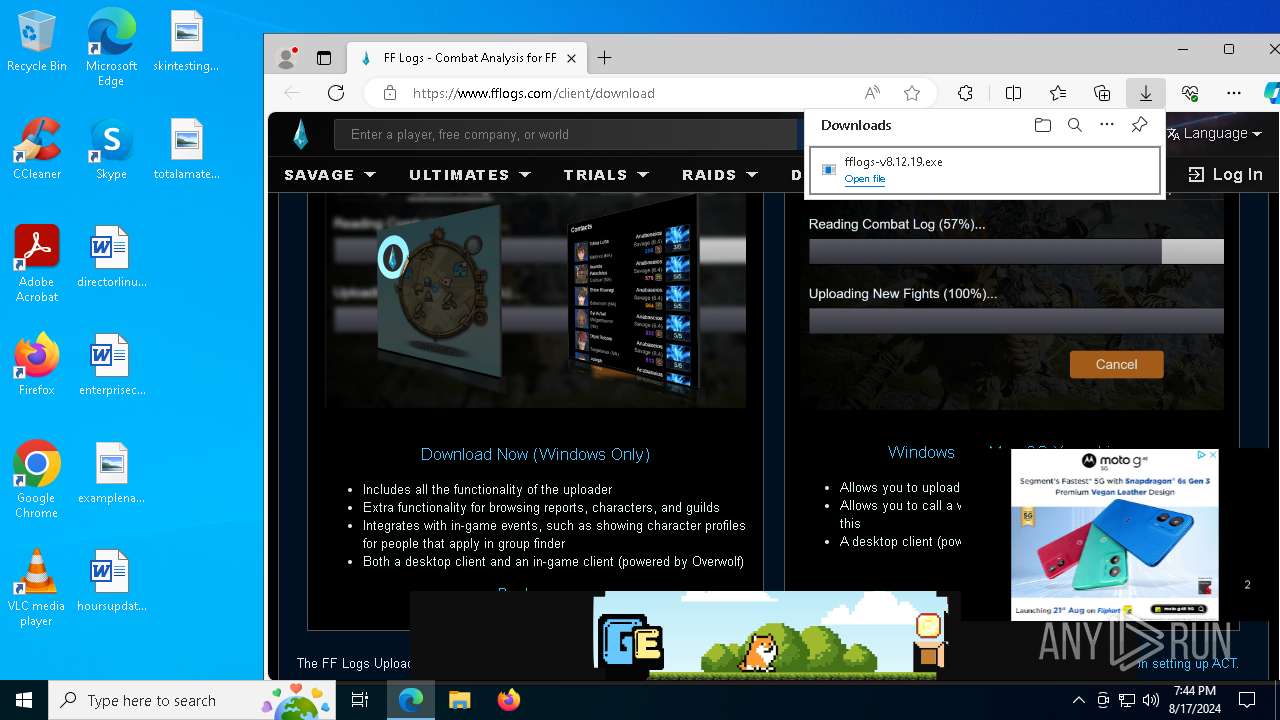This screenshot has width=1280, height=720.
Task: Open File Explorer from taskbar
Action: click(x=459, y=700)
